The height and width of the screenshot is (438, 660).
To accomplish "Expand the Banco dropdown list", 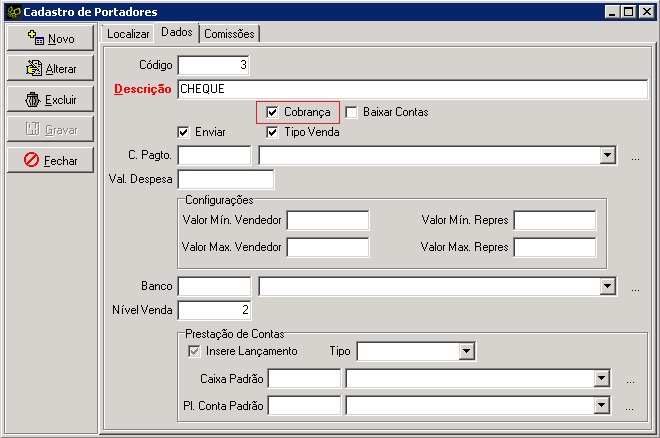I will 607,287.
